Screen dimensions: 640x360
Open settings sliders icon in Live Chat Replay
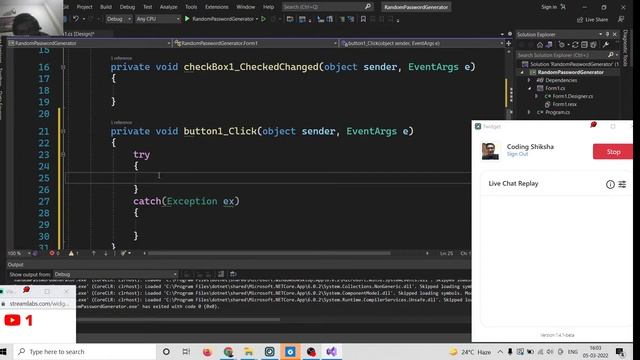coord(622,184)
